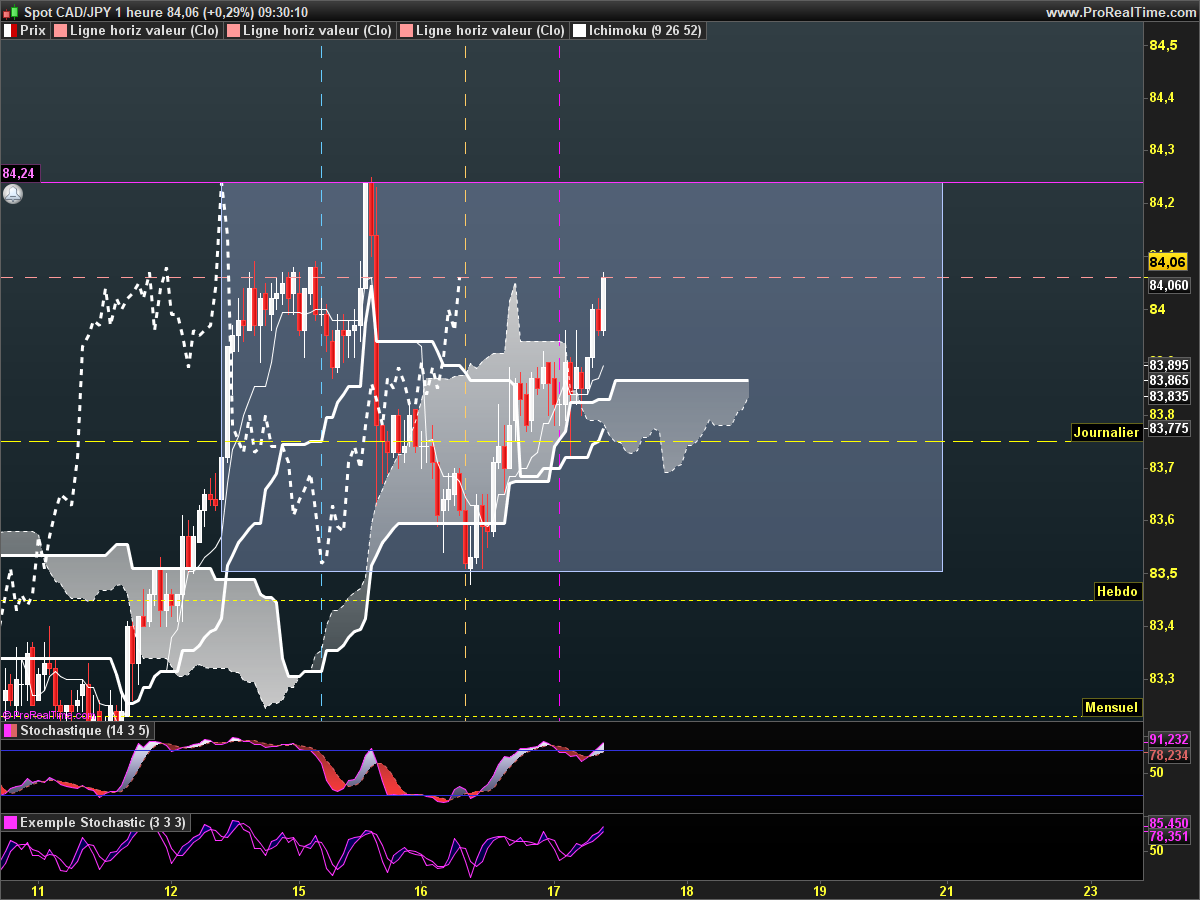Click the 84,2 price axis level
Viewport: 1200px width, 900px height.
coord(1163,203)
